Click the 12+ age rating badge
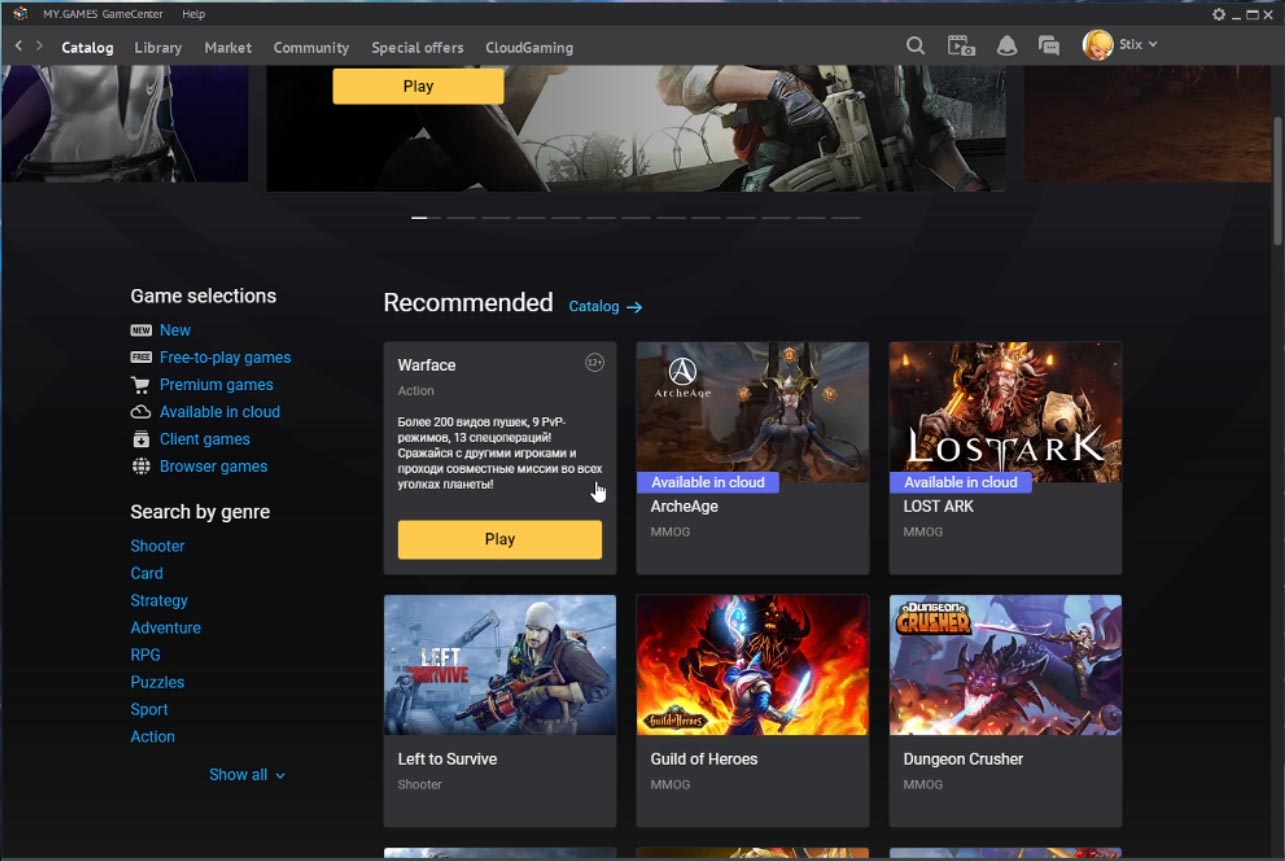1285x861 pixels. [594, 363]
